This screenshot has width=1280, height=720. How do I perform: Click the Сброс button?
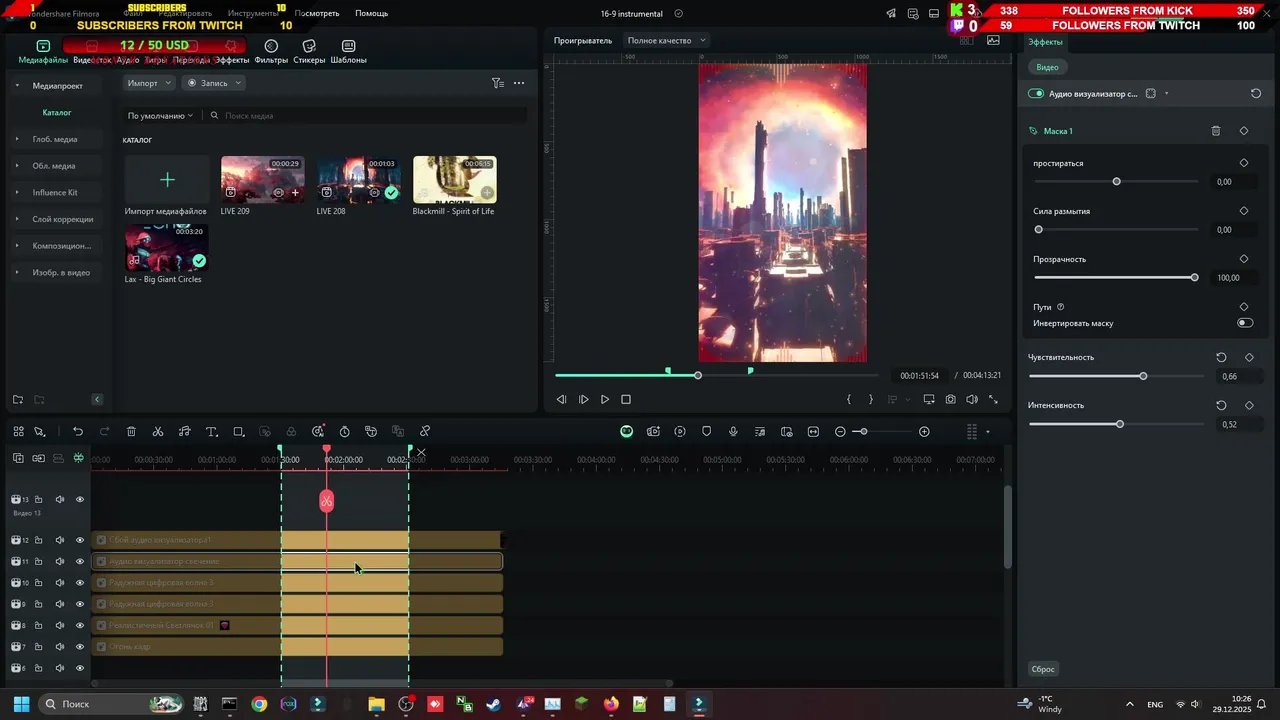[x=1043, y=669]
